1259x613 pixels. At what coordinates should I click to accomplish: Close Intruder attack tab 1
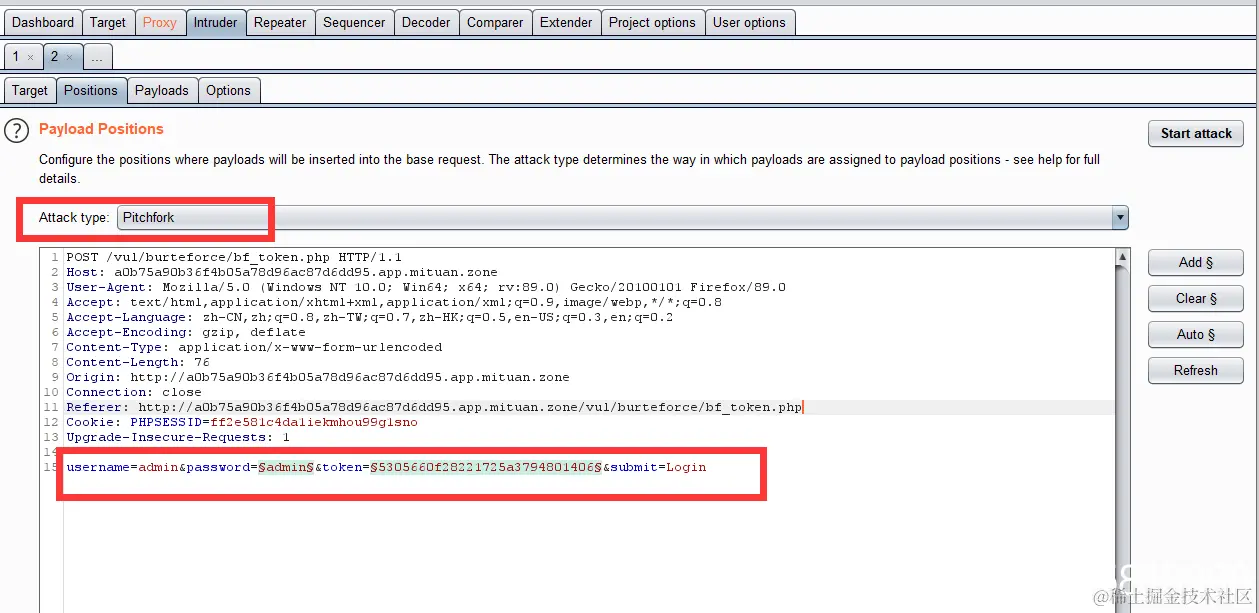coord(30,58)
